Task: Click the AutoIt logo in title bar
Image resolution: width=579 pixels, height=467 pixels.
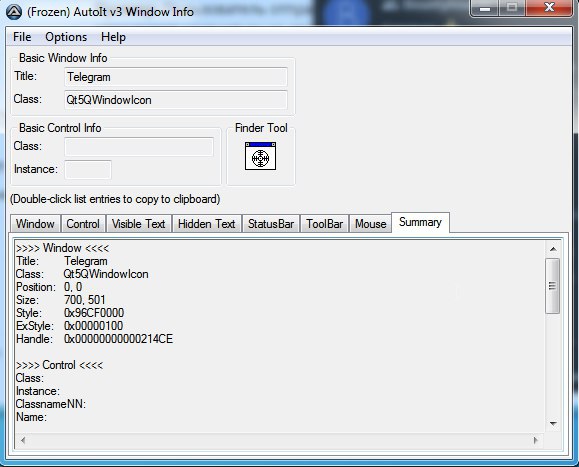Action: (x=14, y=12)
